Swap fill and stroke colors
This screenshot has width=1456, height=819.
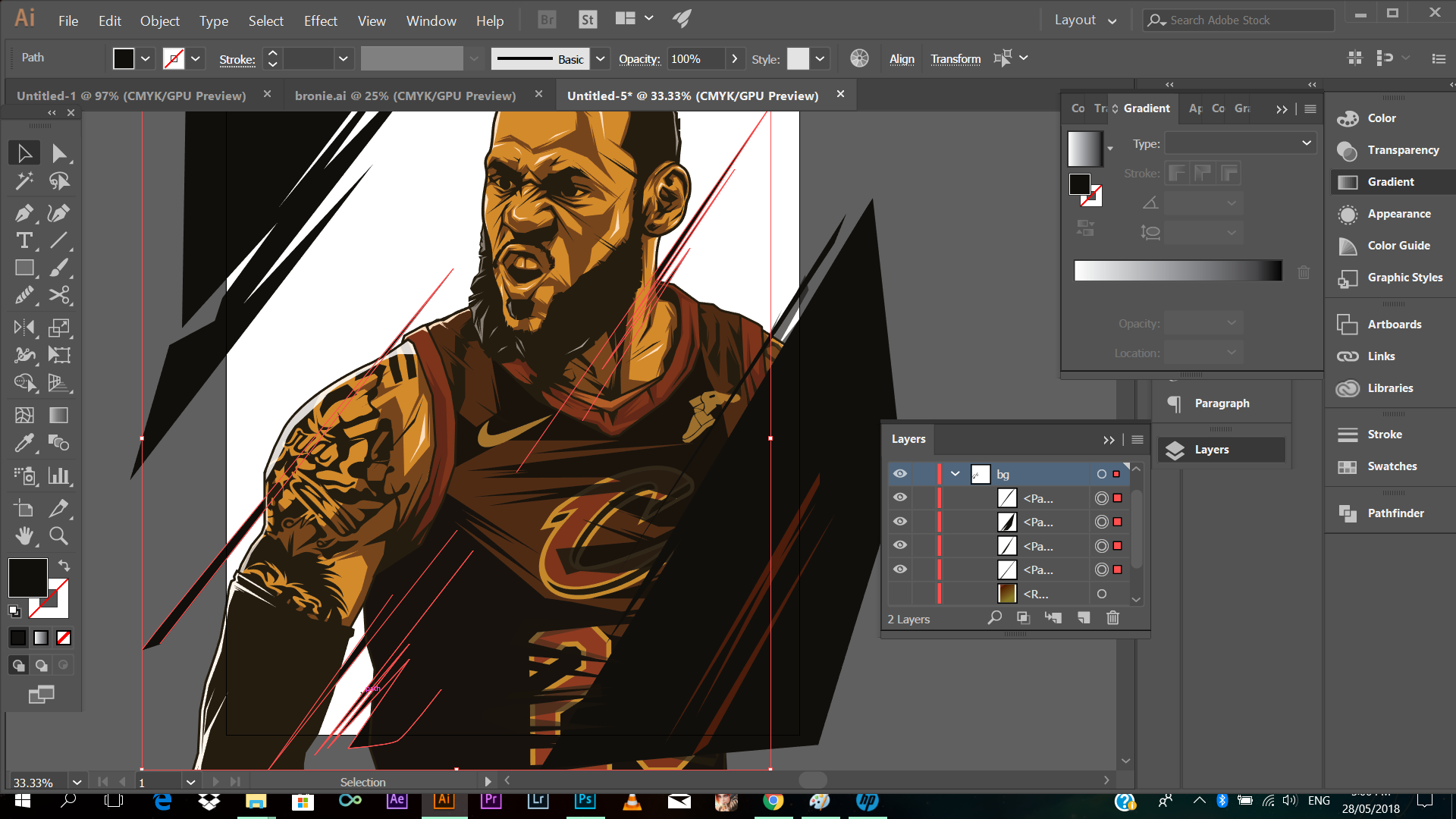(x=64, y=565)
